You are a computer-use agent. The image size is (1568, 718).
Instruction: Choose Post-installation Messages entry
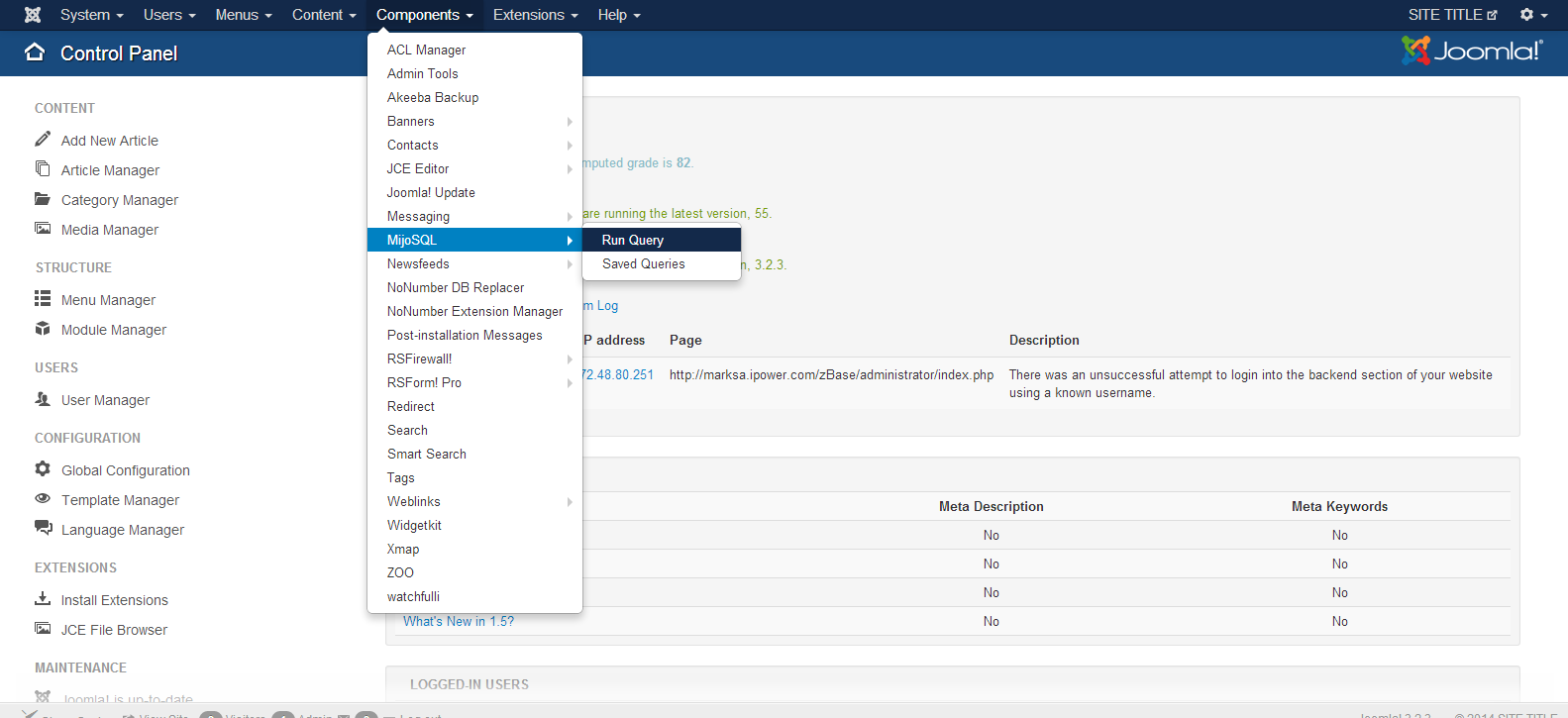pos(474,335)
